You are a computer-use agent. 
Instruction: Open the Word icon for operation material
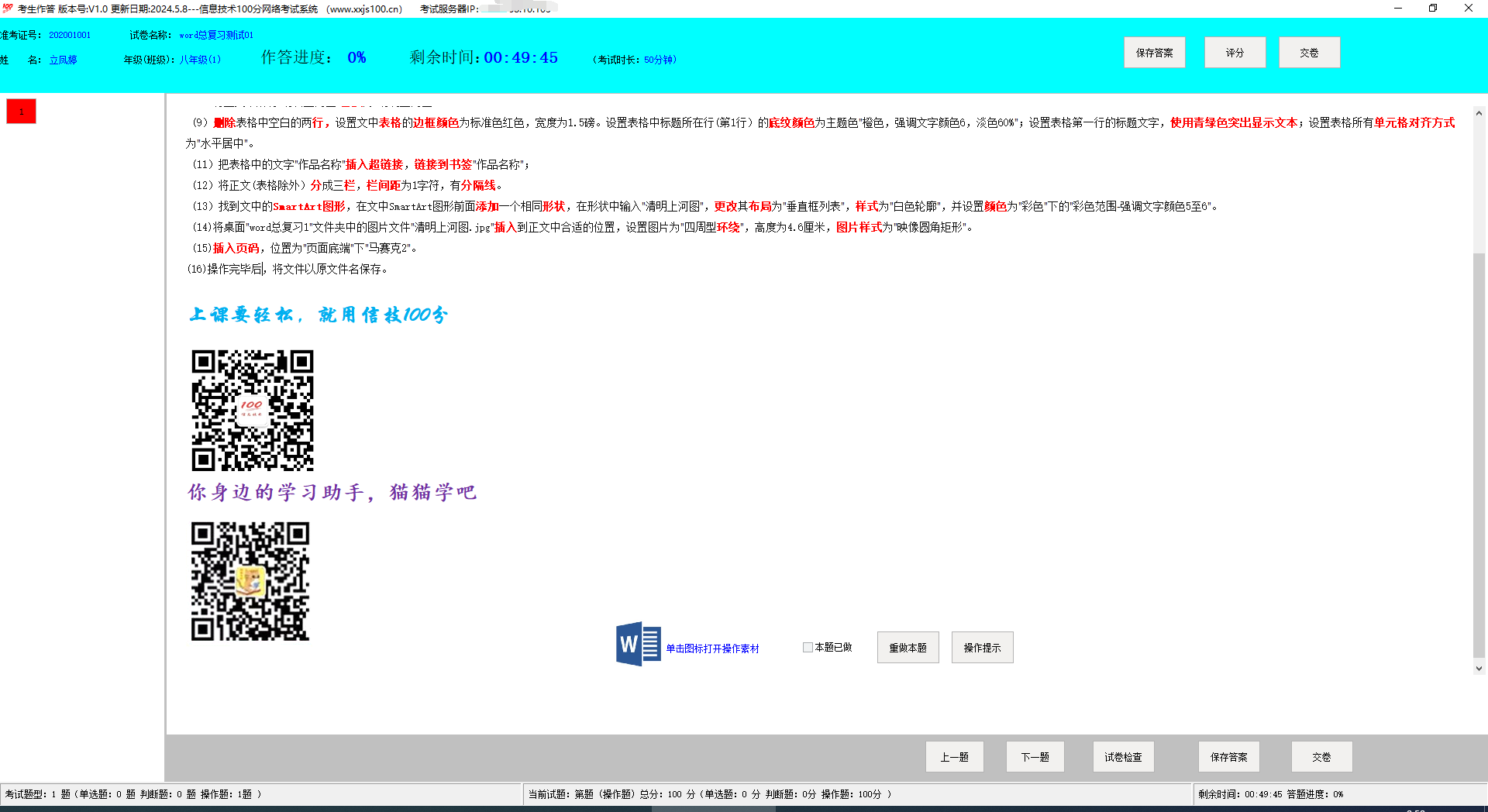[639, 644]
